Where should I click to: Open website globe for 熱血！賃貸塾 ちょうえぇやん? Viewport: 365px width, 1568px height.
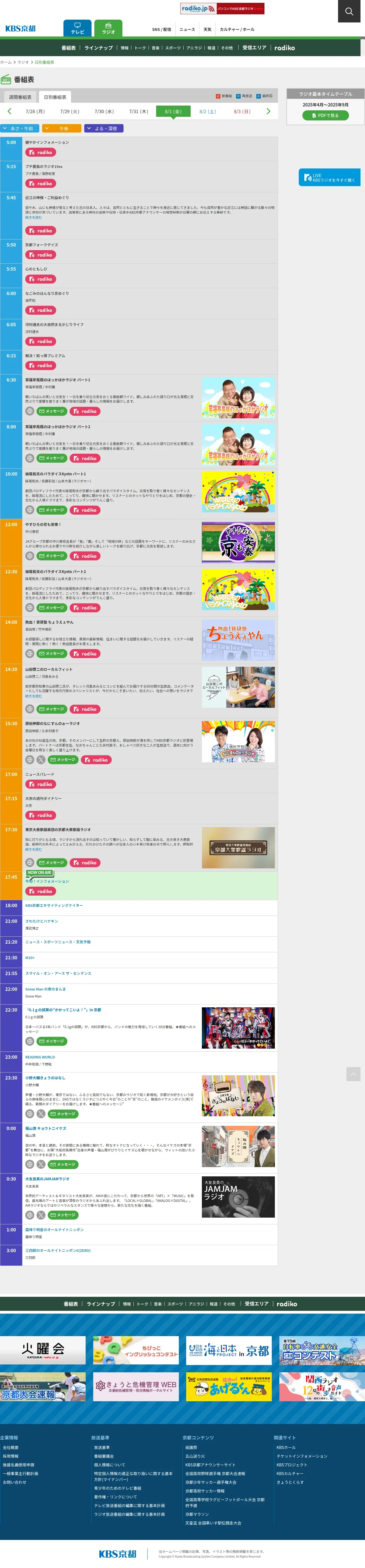coord(29,654)
